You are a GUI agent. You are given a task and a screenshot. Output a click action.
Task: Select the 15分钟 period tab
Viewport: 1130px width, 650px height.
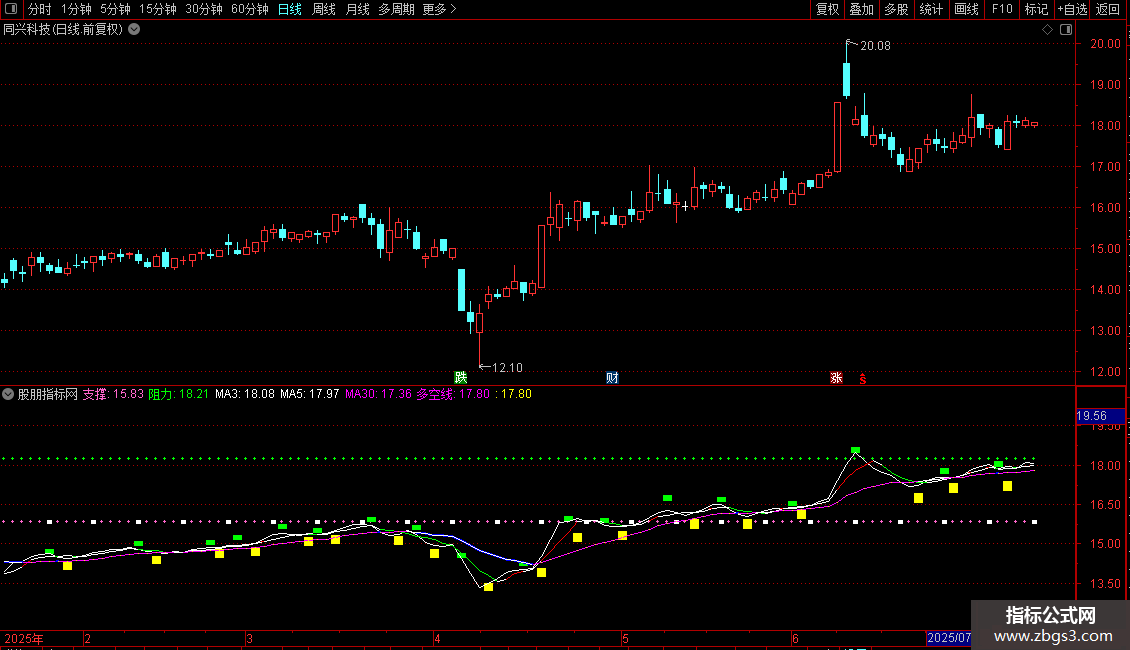[x=158, y=9]
